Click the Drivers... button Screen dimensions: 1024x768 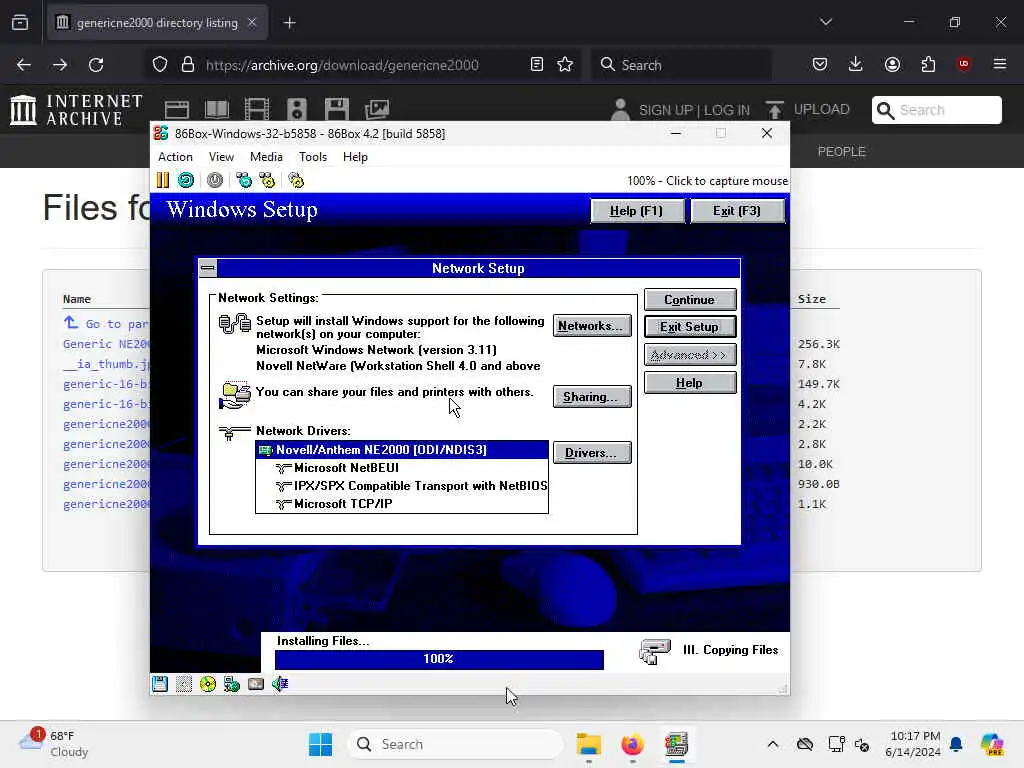[x=592, y=453]
